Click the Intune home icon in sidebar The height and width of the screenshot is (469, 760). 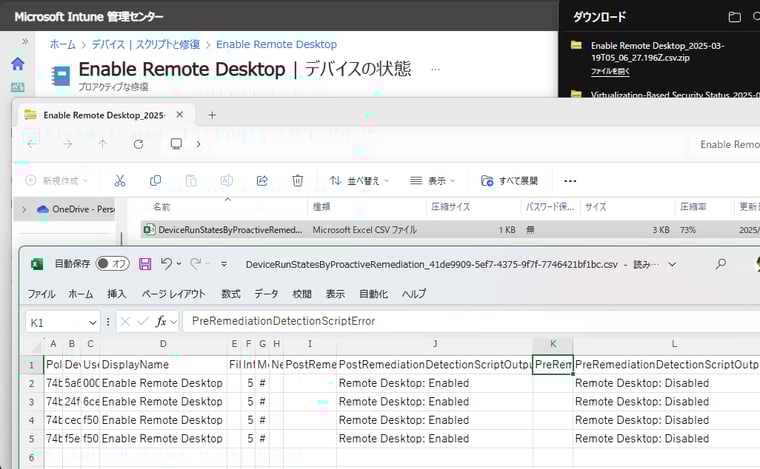18,63
